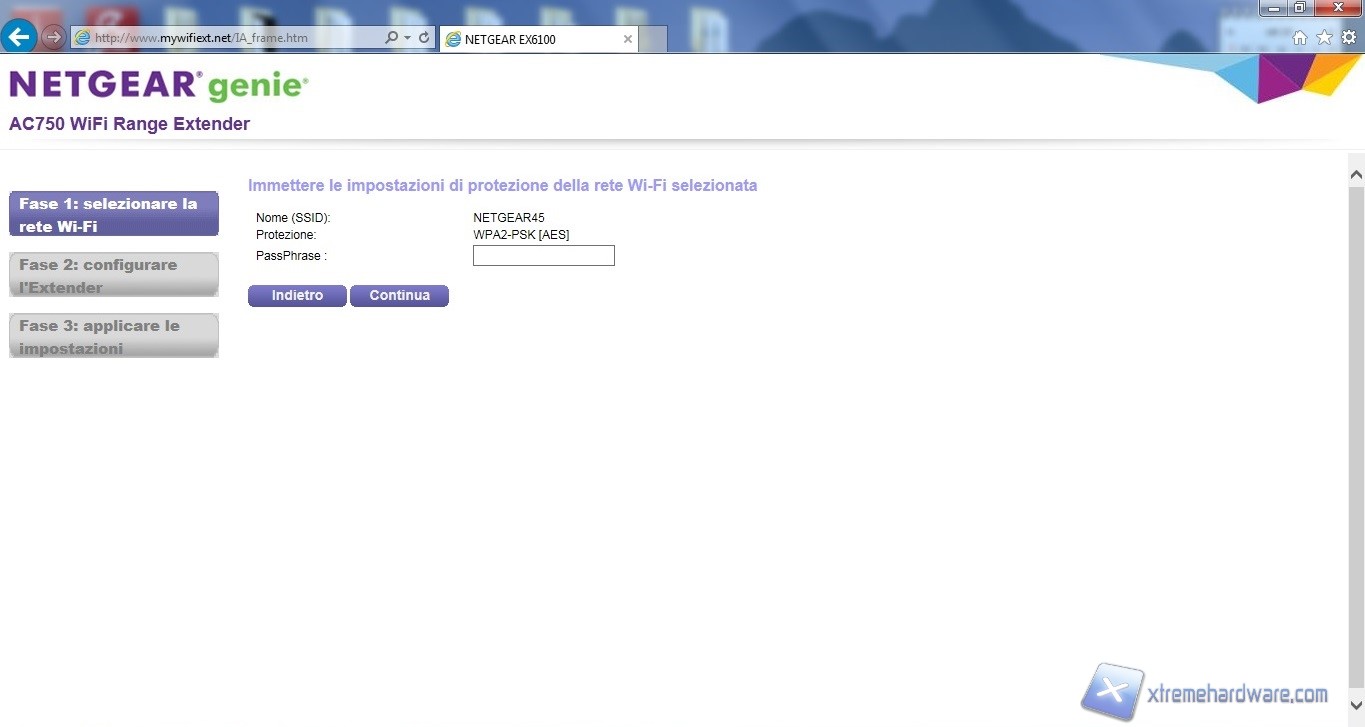Select Fase 2: configurare l'Extender step
Viewport: 1365px width, 727px height.
pyautogui.click(x=113, y=275)
